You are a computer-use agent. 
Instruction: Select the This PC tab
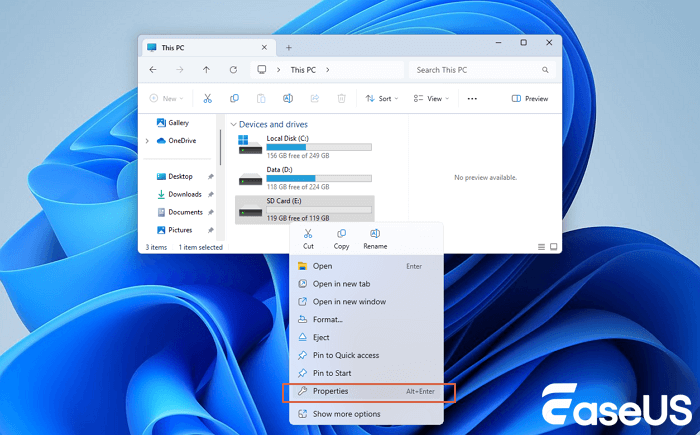point(209,47)
